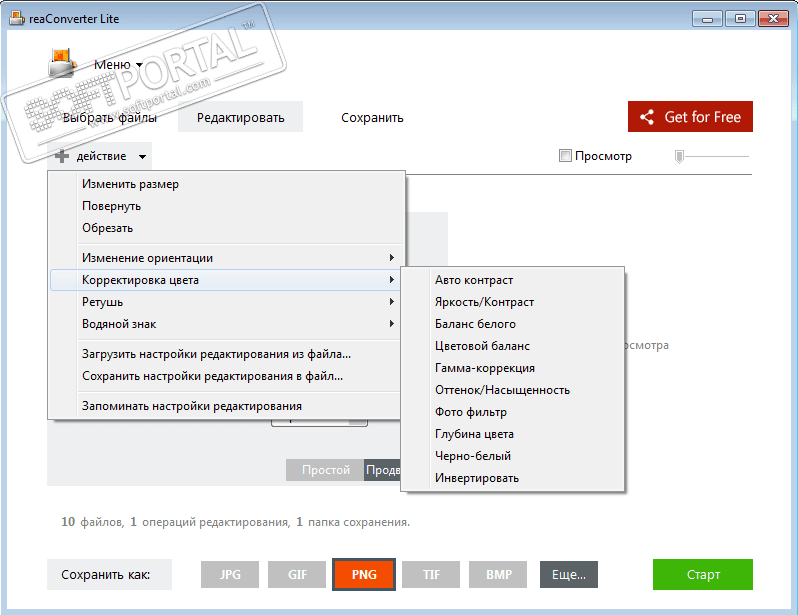Open more formats with Еще...

pyautogui.click(x=569, y=575)
